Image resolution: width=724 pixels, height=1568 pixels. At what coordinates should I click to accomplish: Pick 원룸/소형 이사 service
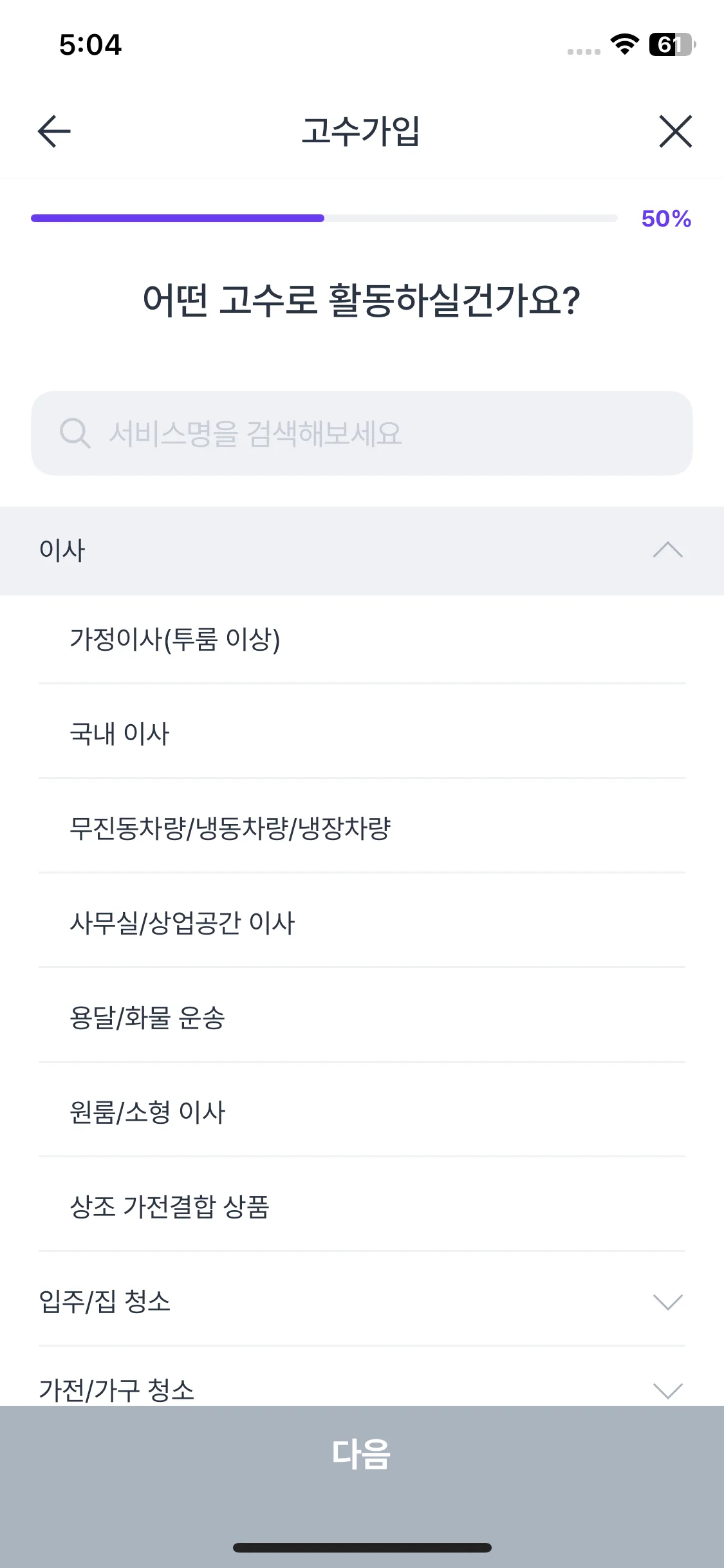point(147,1112)
